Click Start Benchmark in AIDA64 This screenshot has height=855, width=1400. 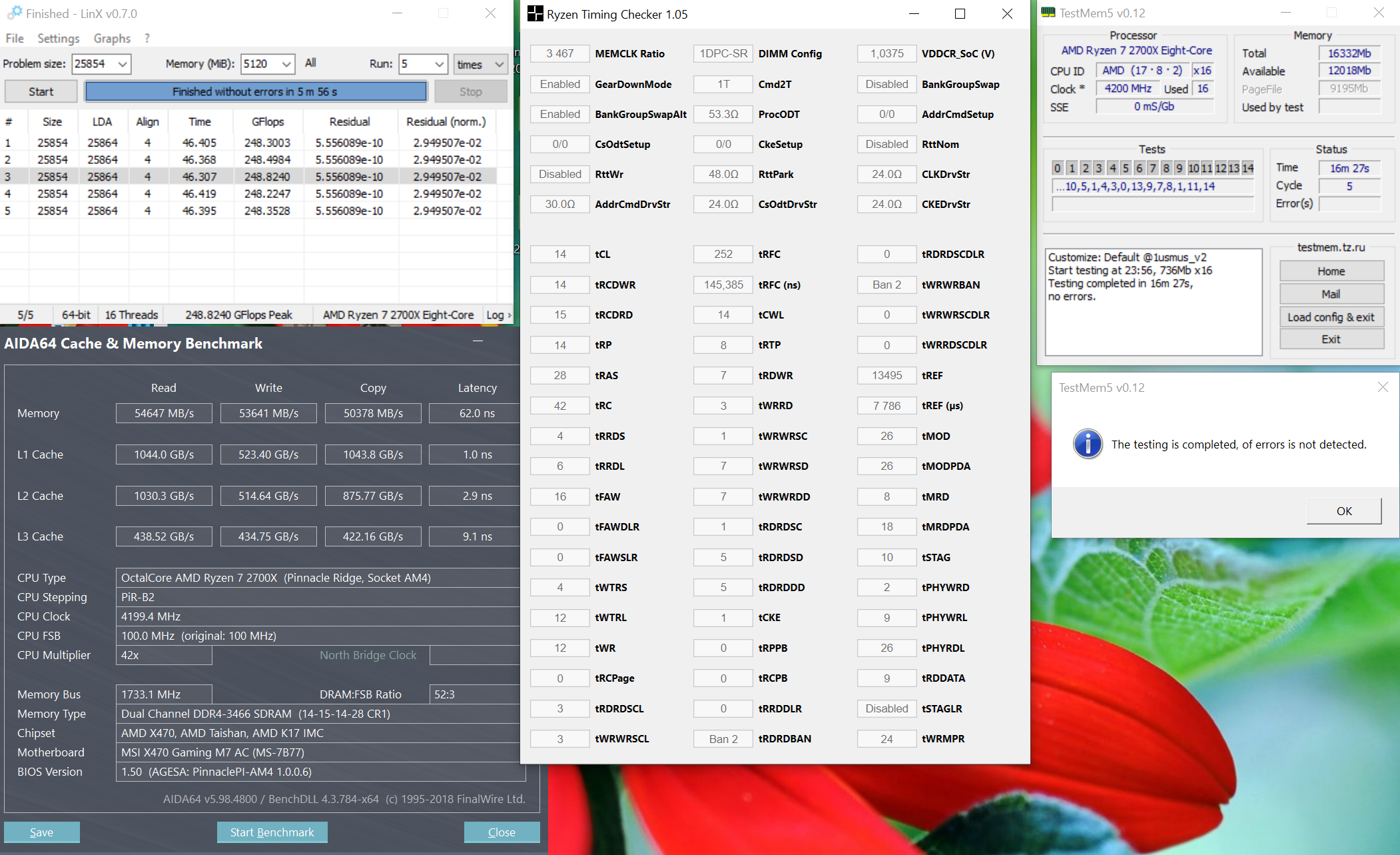[272, 832]
